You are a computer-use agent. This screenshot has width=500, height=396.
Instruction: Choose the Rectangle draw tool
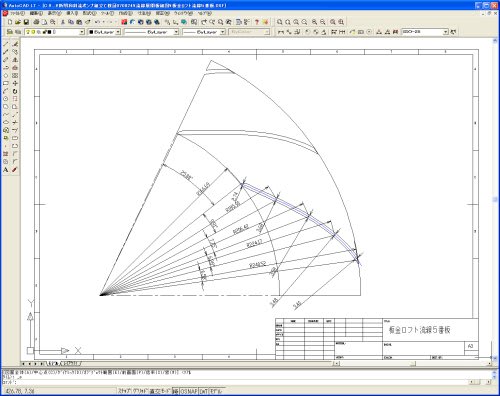[6, 83]
